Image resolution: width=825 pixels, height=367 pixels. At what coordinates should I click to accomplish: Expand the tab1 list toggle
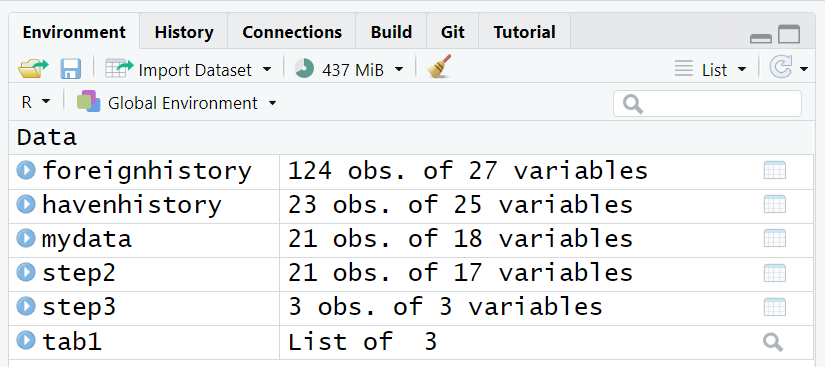26,340
